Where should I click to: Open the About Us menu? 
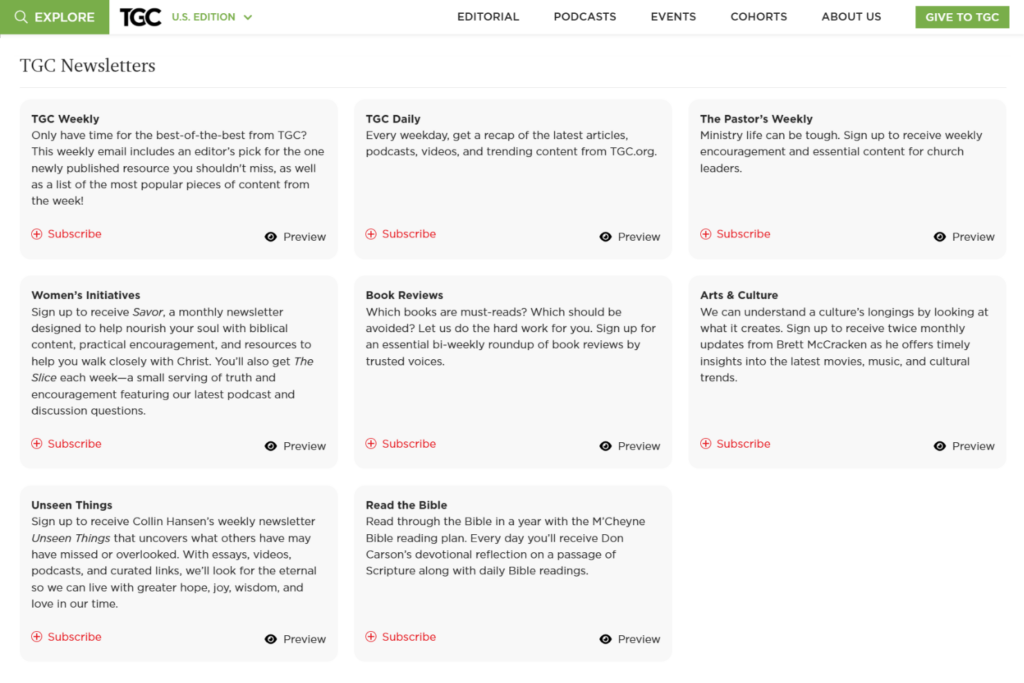(x=851, y=17)
